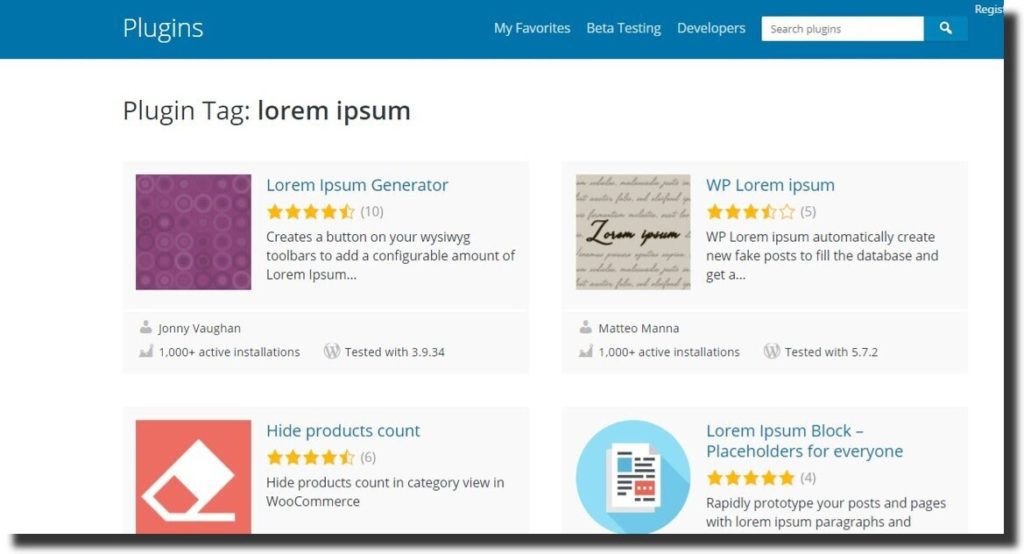Click 'Tested with 5.7.2' text
1024x554 pixels.
(831, 352)
